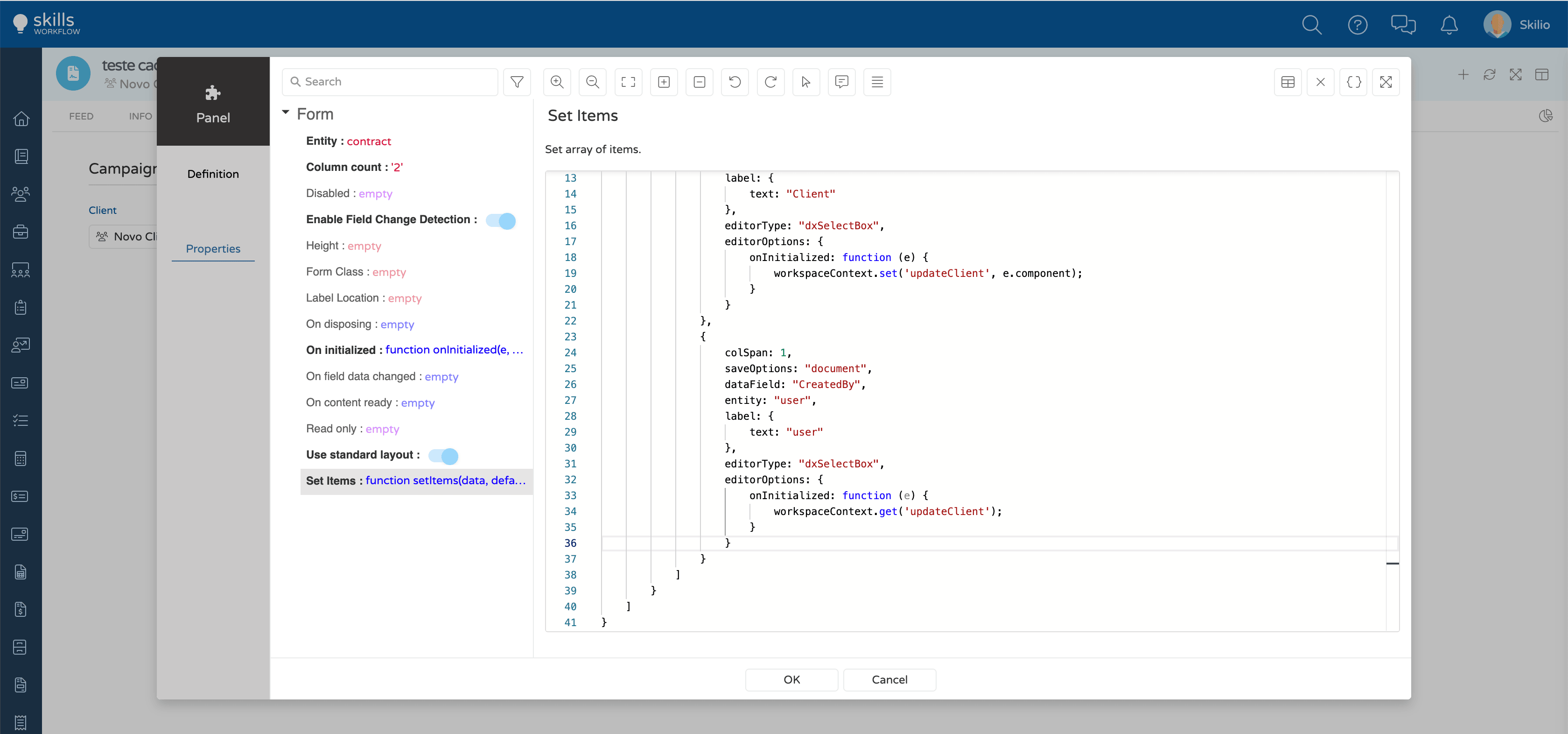Click the filter funnel icon

tap(517, 82)
